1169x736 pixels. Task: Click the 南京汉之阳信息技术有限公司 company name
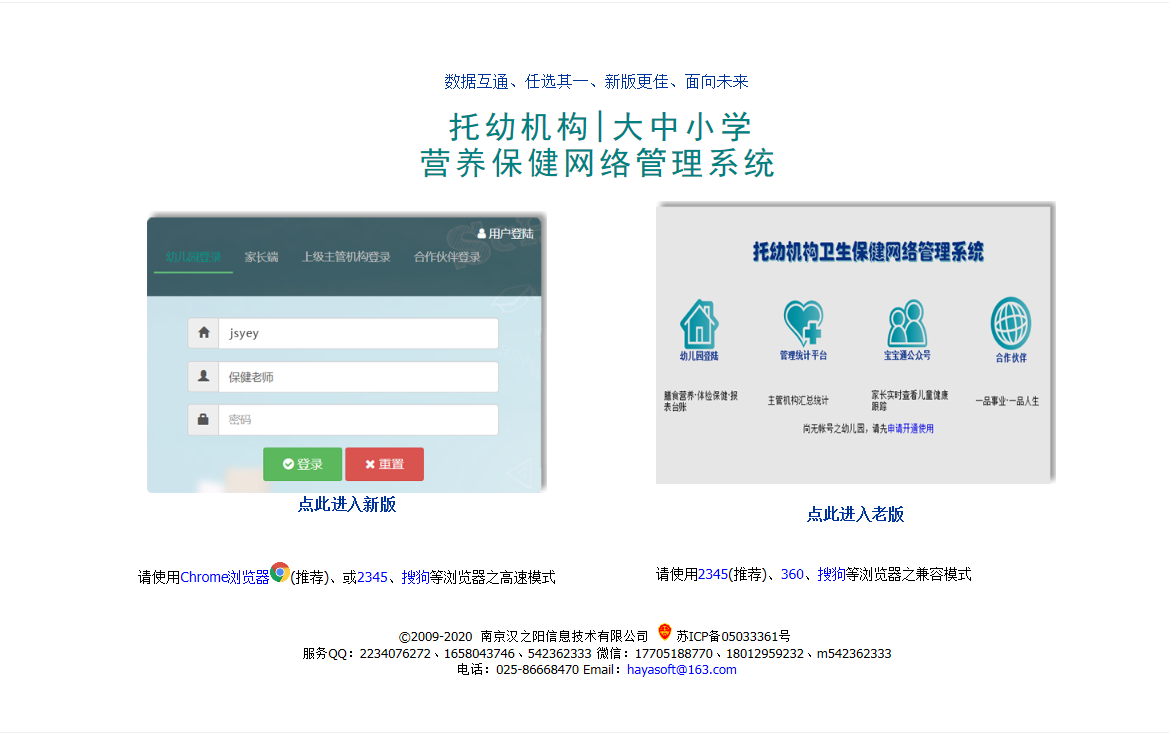[564, 636]
